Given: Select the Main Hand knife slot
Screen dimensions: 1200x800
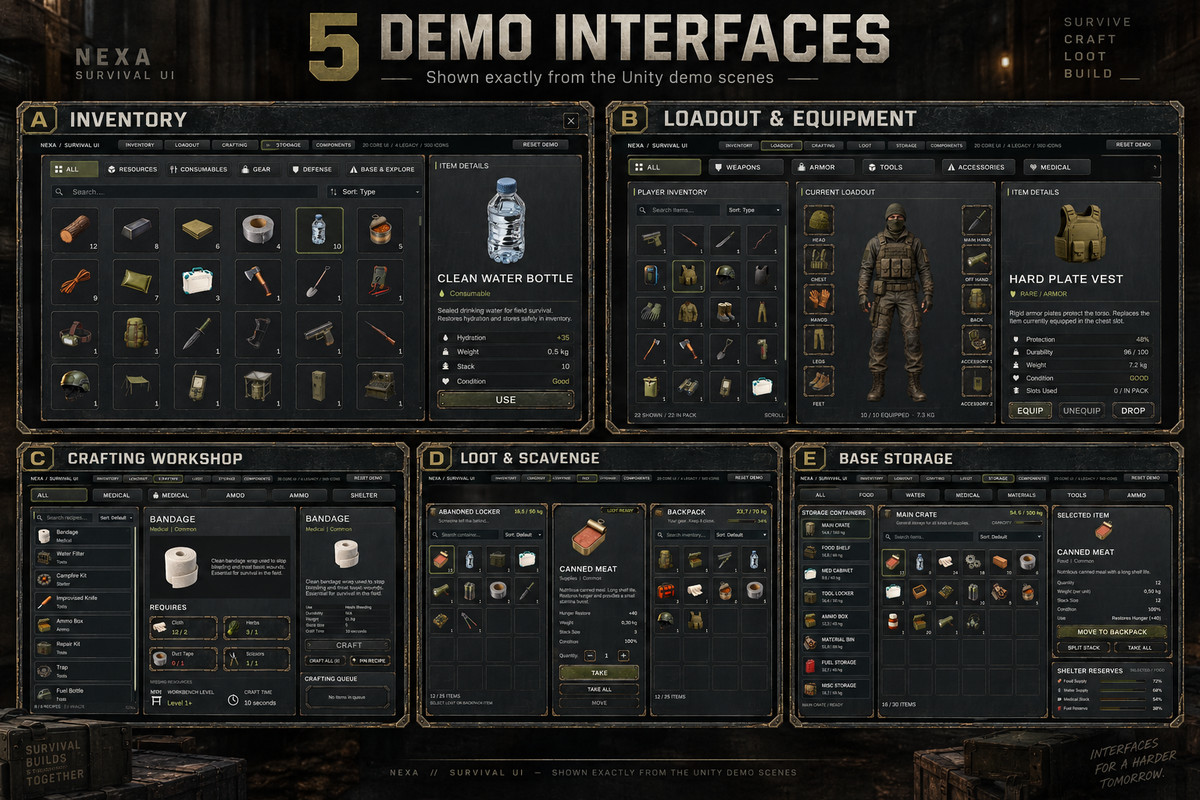Looking at the screenshot, I should (x=977, y=220).
